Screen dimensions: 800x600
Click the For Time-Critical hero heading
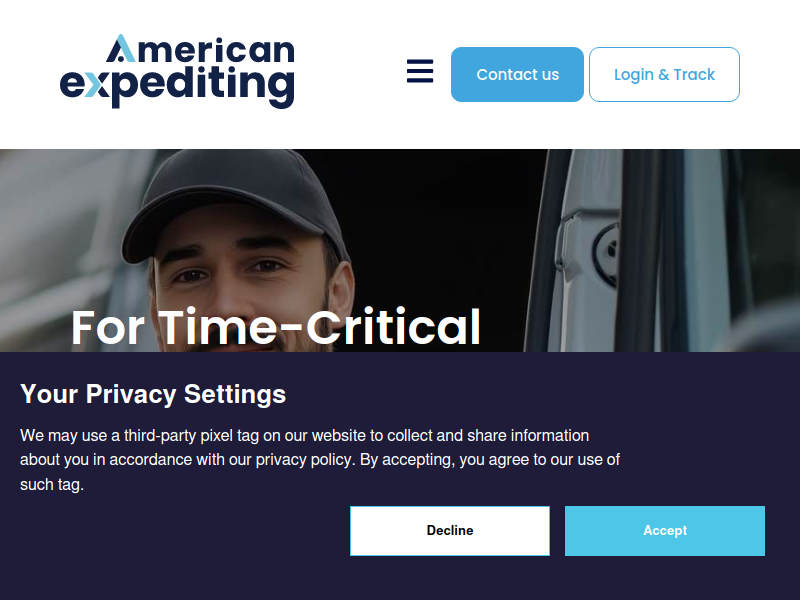(x=276, y=328)
